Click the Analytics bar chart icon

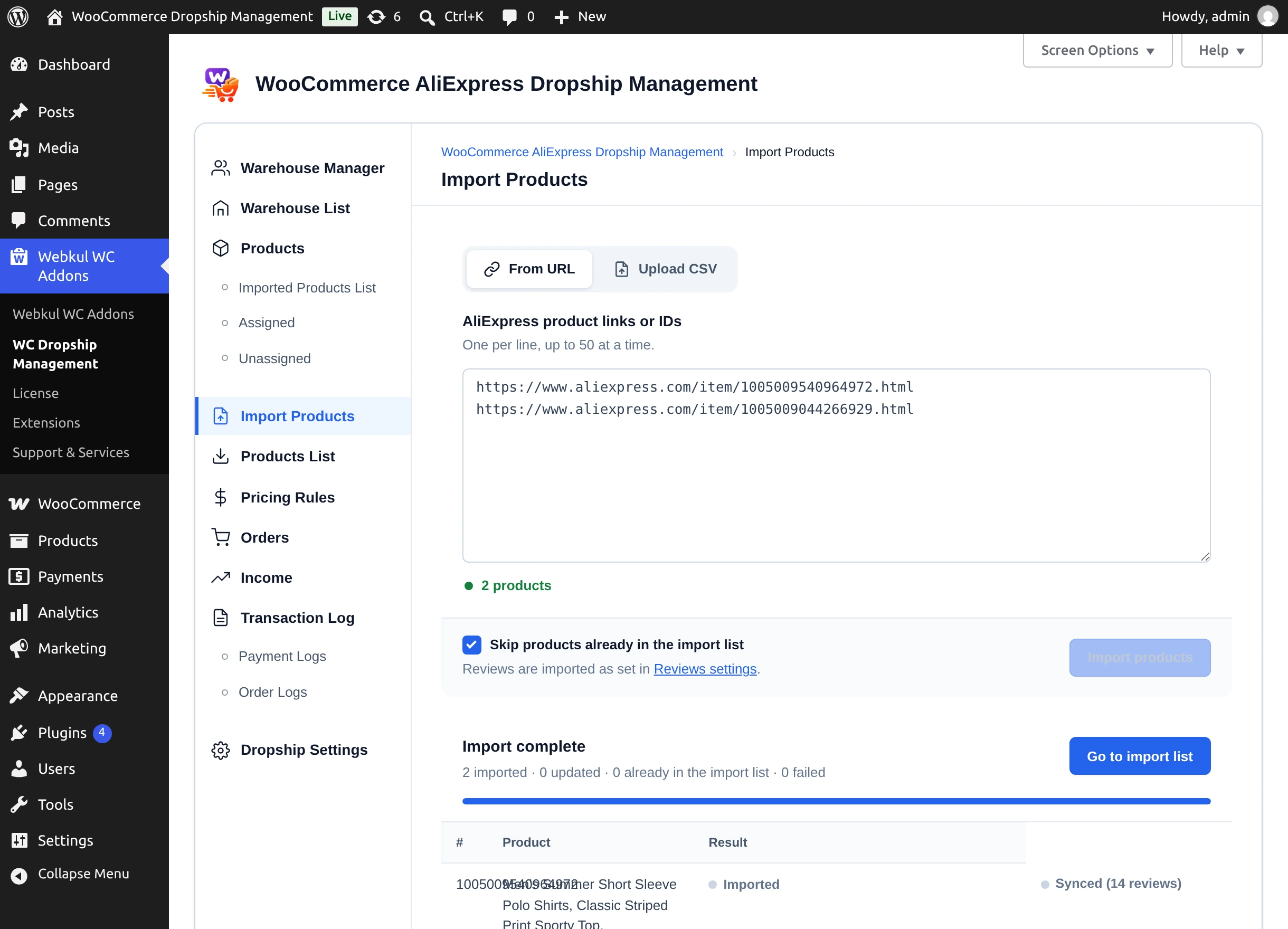point(20,612)
